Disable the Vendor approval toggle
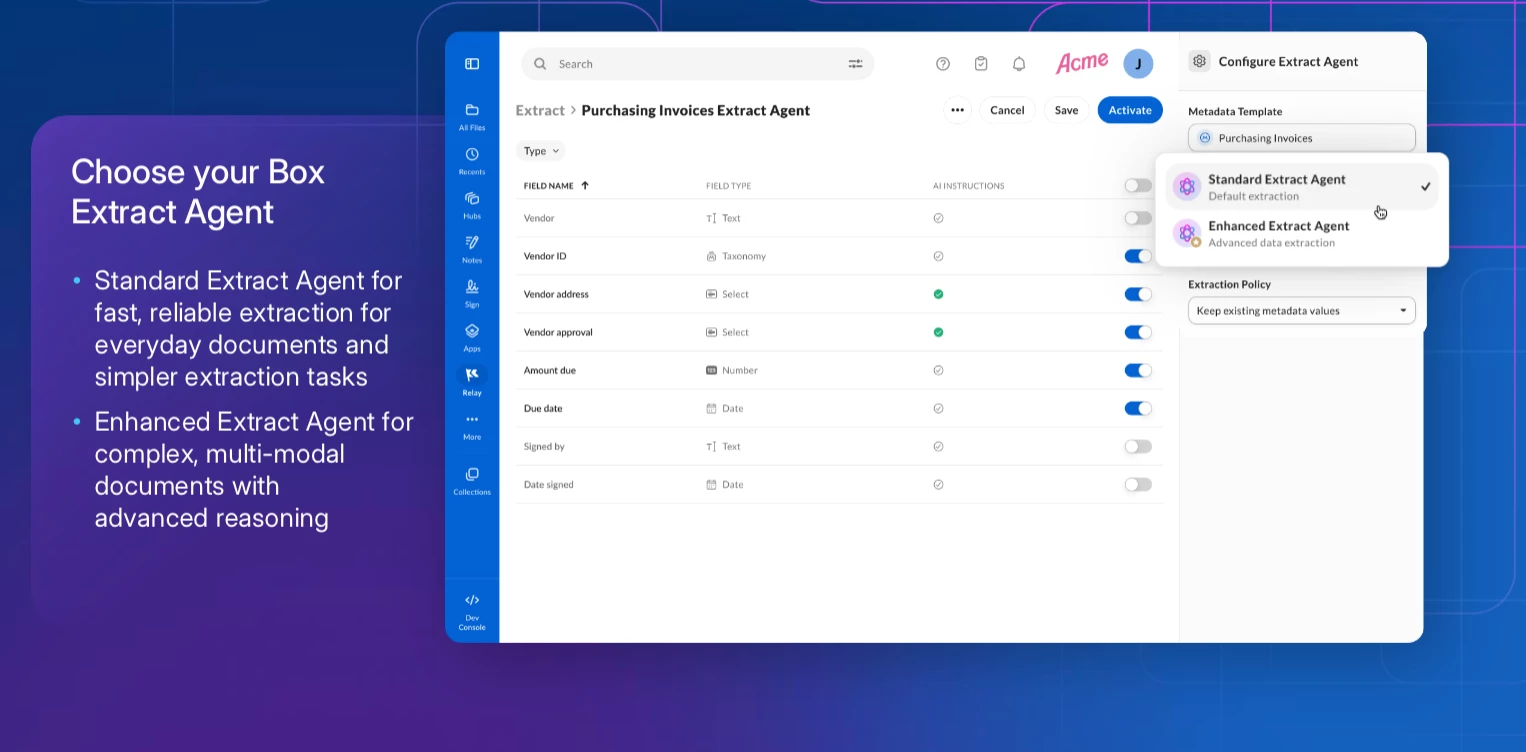Image resolution: width=1526 pixels, height=752 pixels. (1138, 332)
